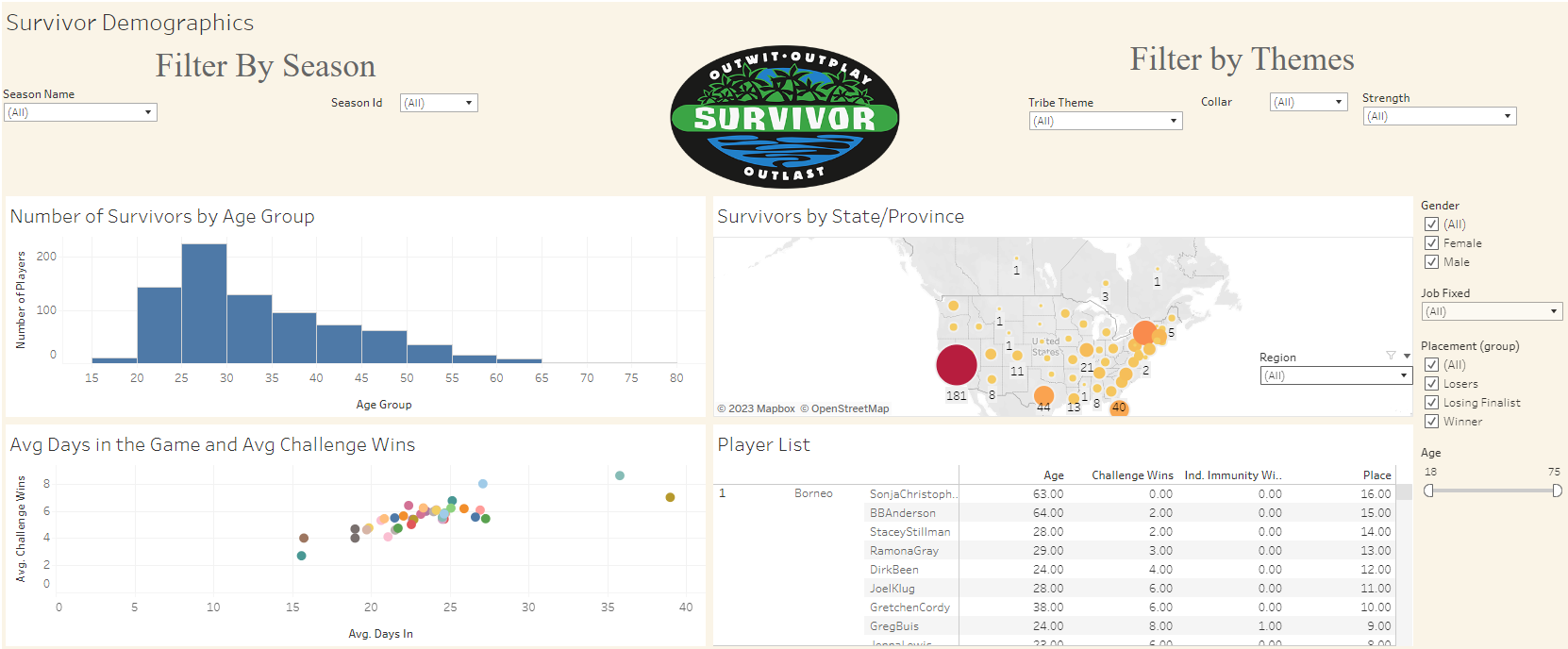
Task: Select the small histogram bar at age 15
Action: point(114,360)
